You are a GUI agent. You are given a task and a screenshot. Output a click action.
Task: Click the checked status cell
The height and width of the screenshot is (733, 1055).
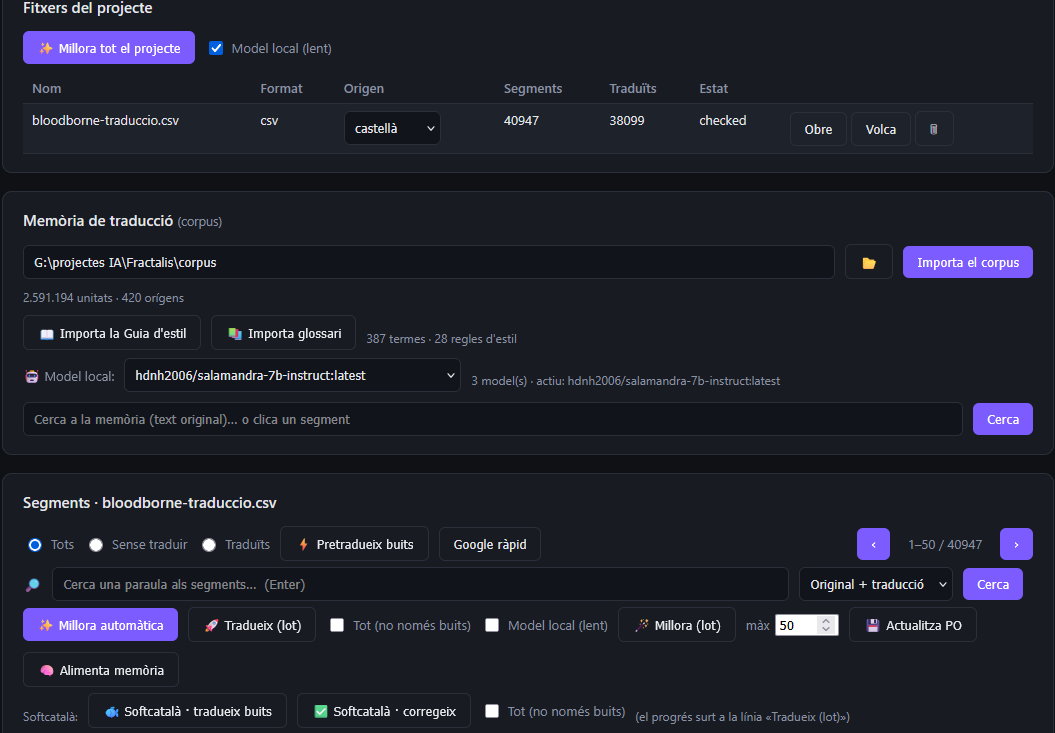(723, 120)
